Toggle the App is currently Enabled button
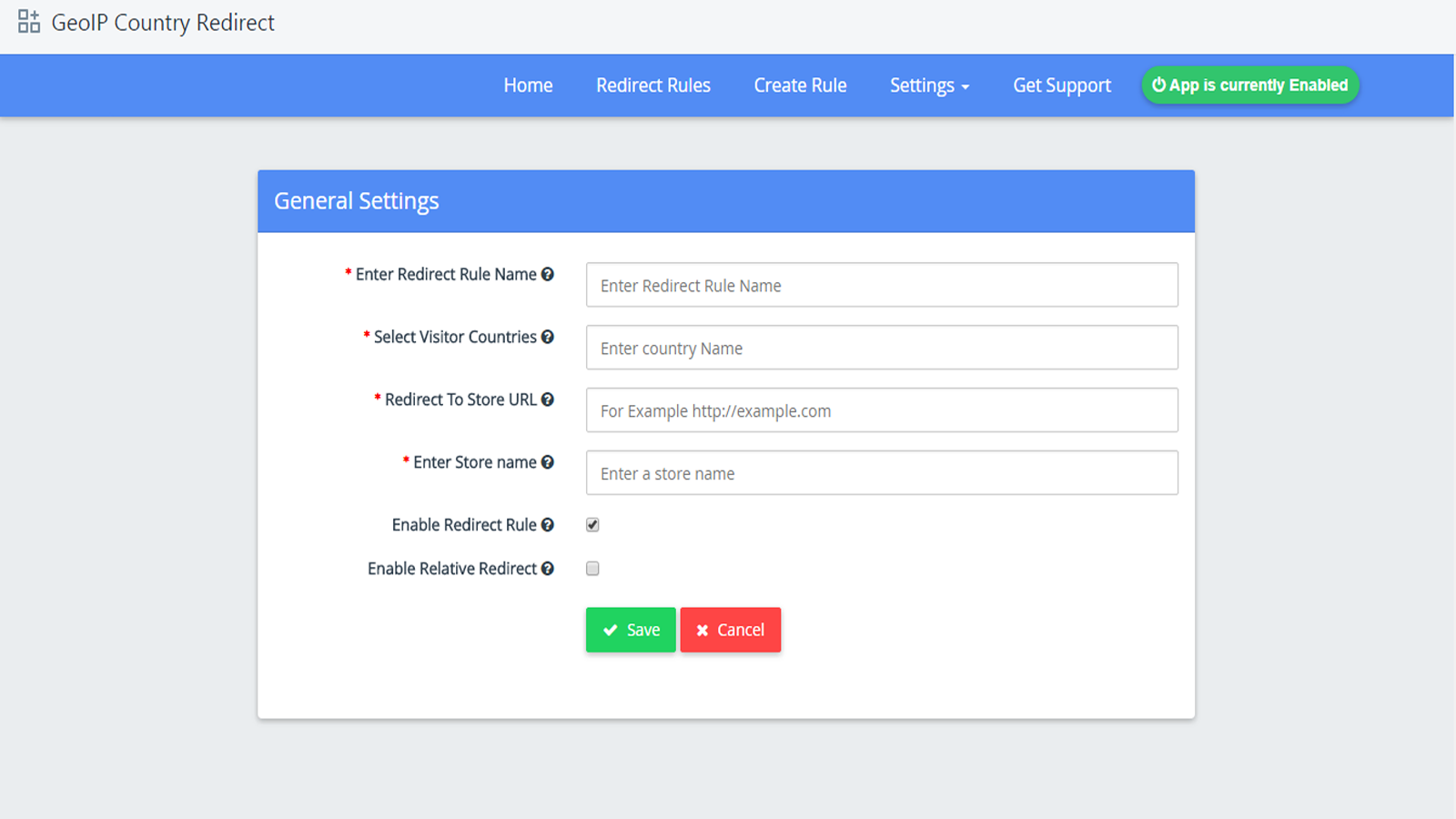The width and height of the screenshot is (1456, 819). (1249, 86)
